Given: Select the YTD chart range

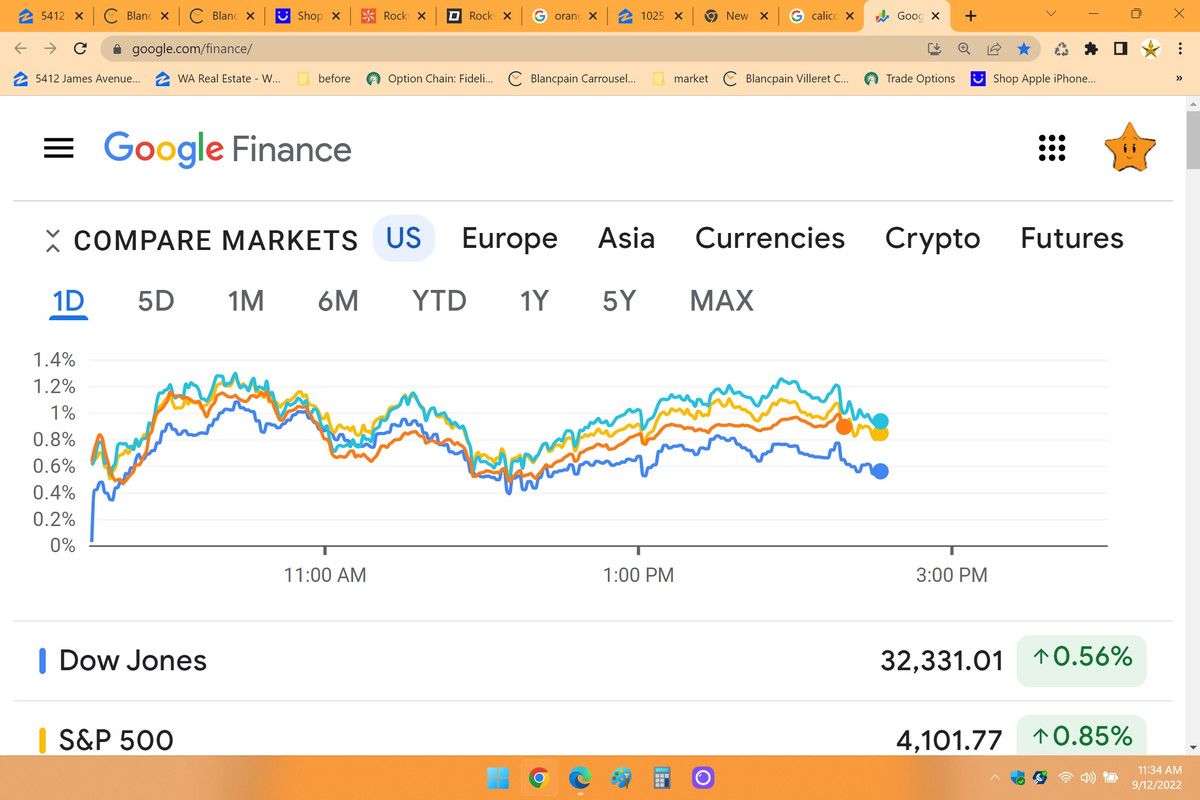Looking at the screenshot, I should pos(439,301).
